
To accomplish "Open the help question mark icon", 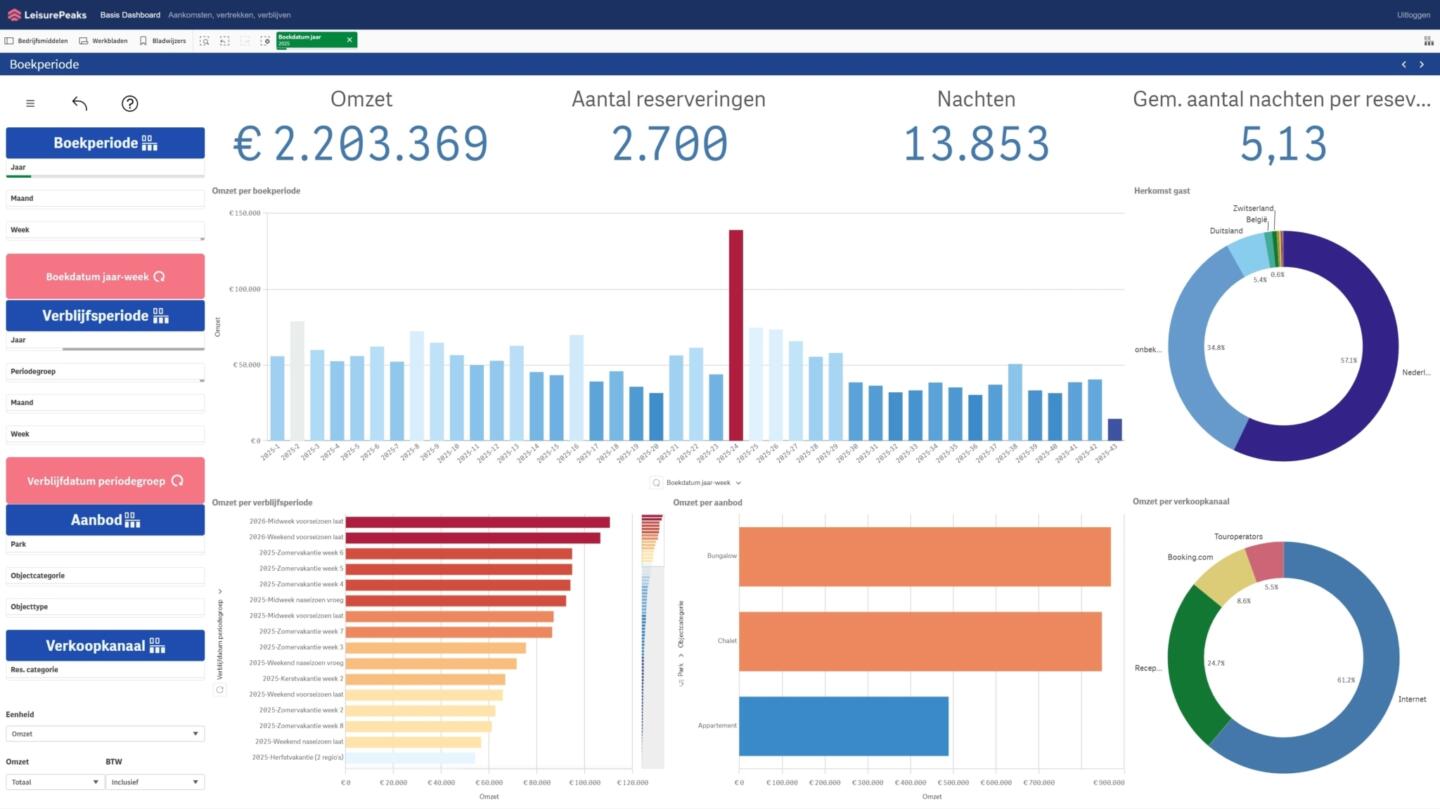I will point(130,103).
